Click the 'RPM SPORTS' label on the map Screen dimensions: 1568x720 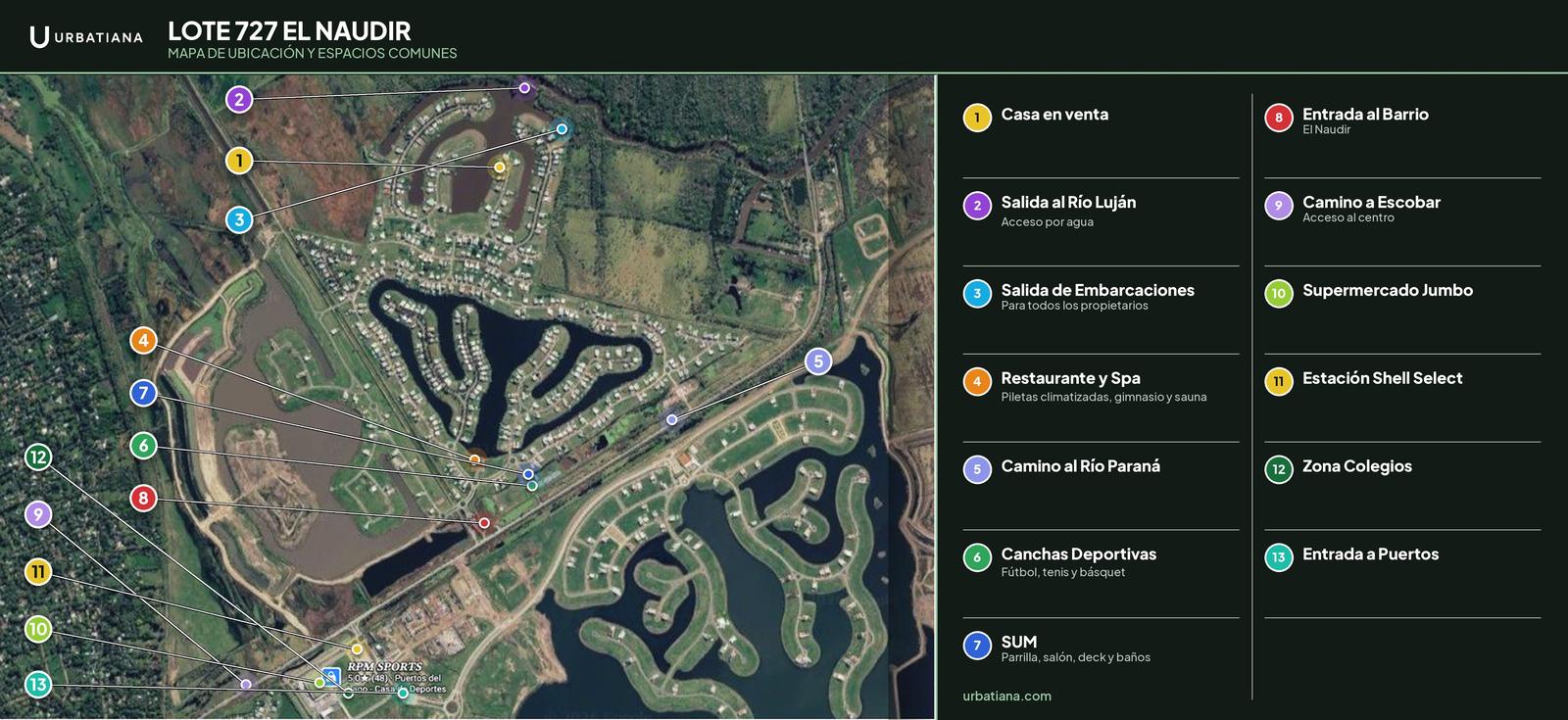coord(384,666)
